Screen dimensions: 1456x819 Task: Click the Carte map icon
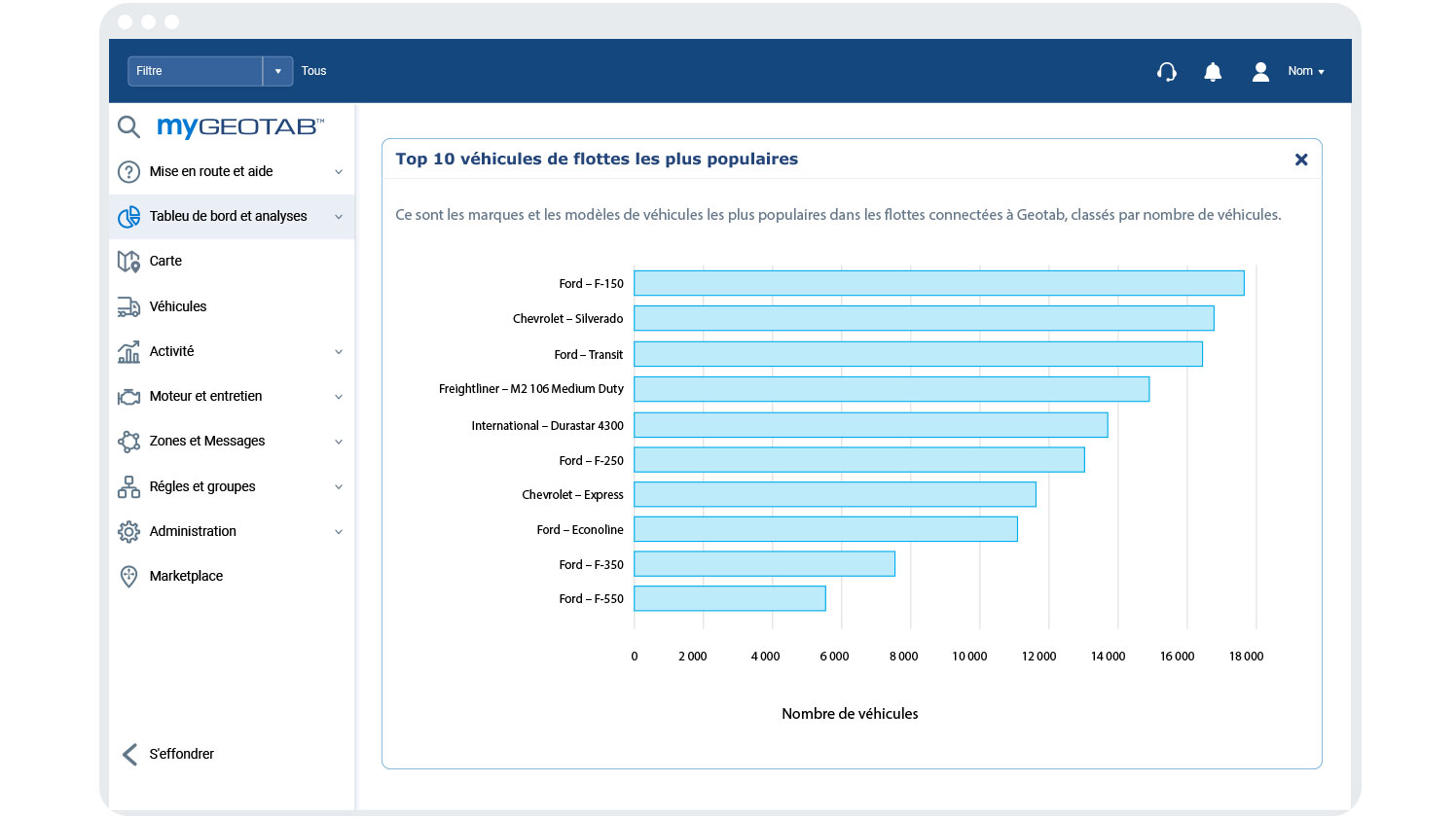[128, 262]
